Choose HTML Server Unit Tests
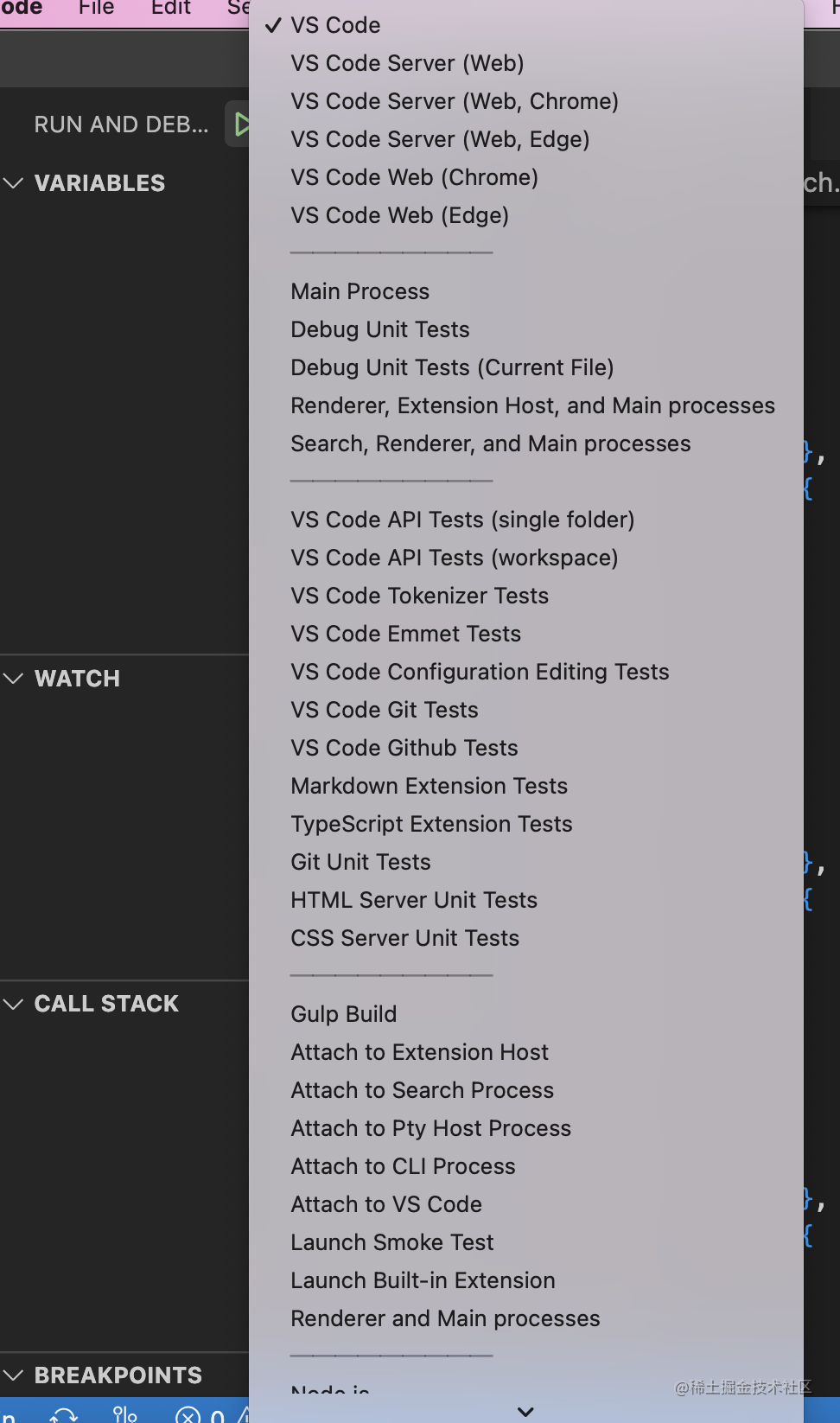 point(525,900)
